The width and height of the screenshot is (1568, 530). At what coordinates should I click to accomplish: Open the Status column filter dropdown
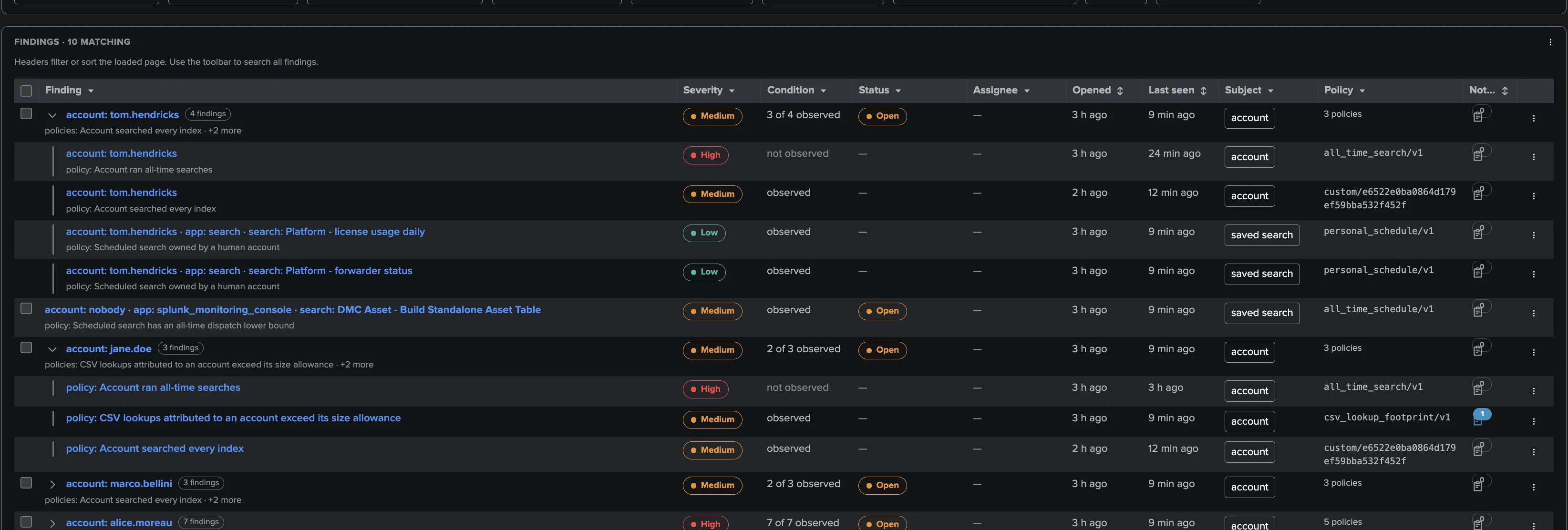(898, 91)
